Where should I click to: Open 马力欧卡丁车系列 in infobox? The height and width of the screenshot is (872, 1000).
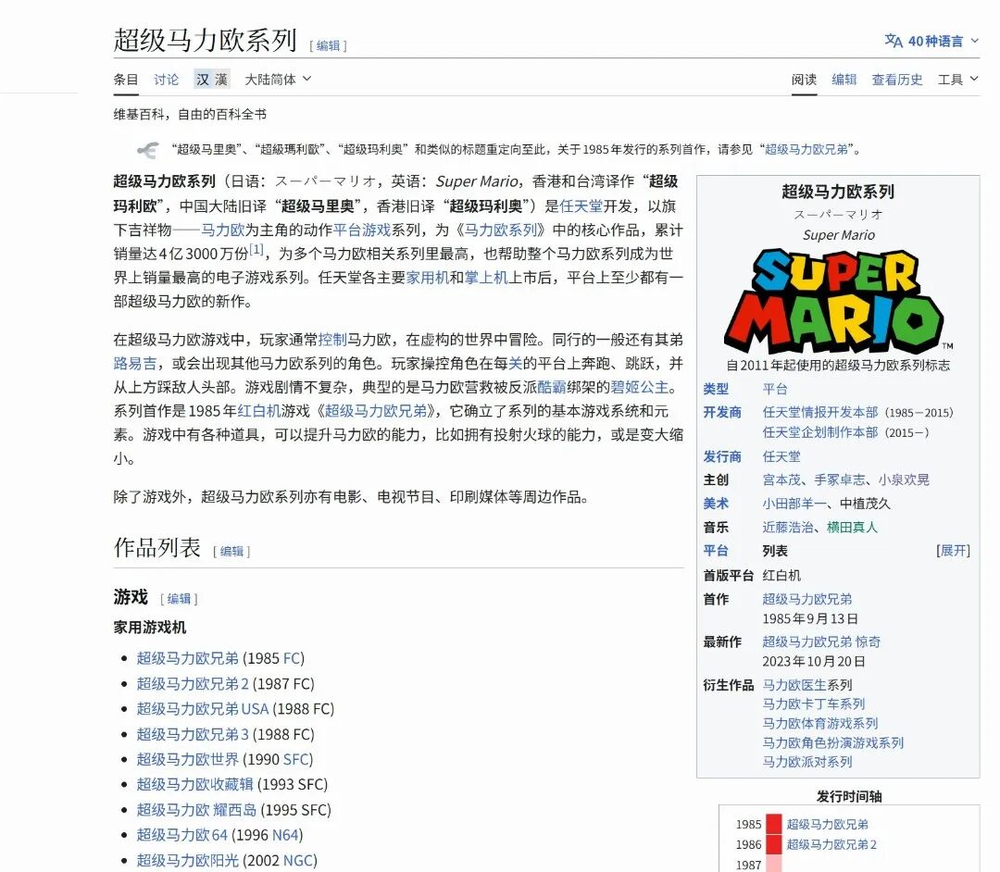coord(813,704)
